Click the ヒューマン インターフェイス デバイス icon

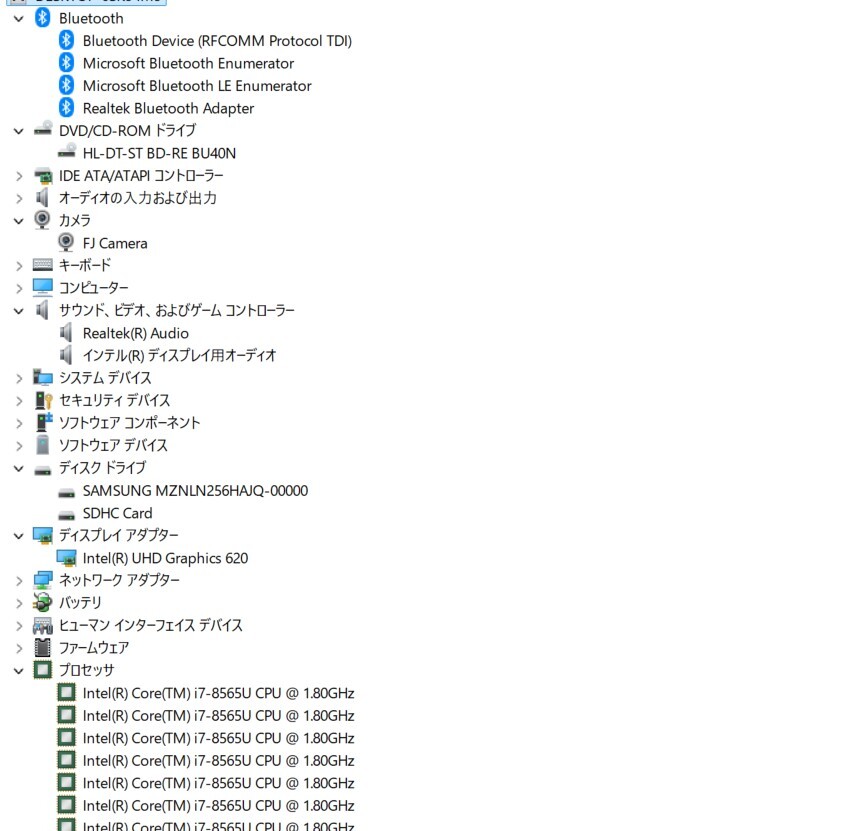43,625
